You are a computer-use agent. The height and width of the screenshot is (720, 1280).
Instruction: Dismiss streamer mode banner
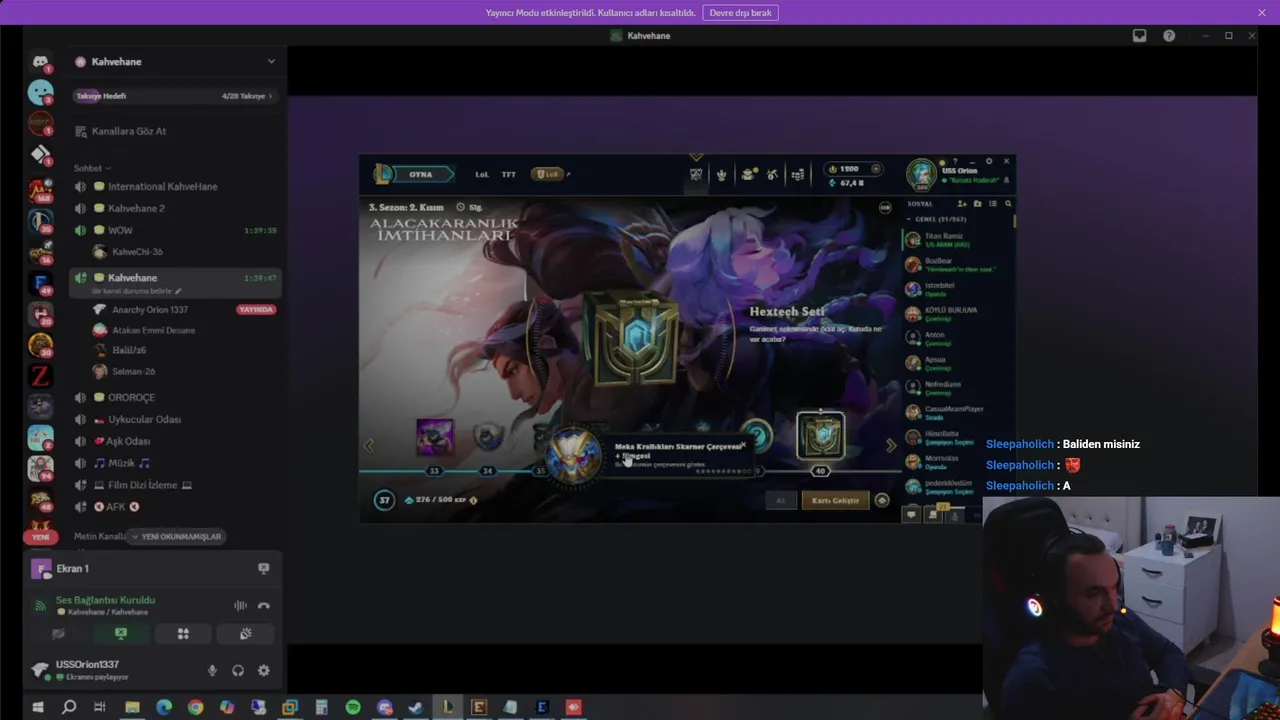click(1262, 13)
